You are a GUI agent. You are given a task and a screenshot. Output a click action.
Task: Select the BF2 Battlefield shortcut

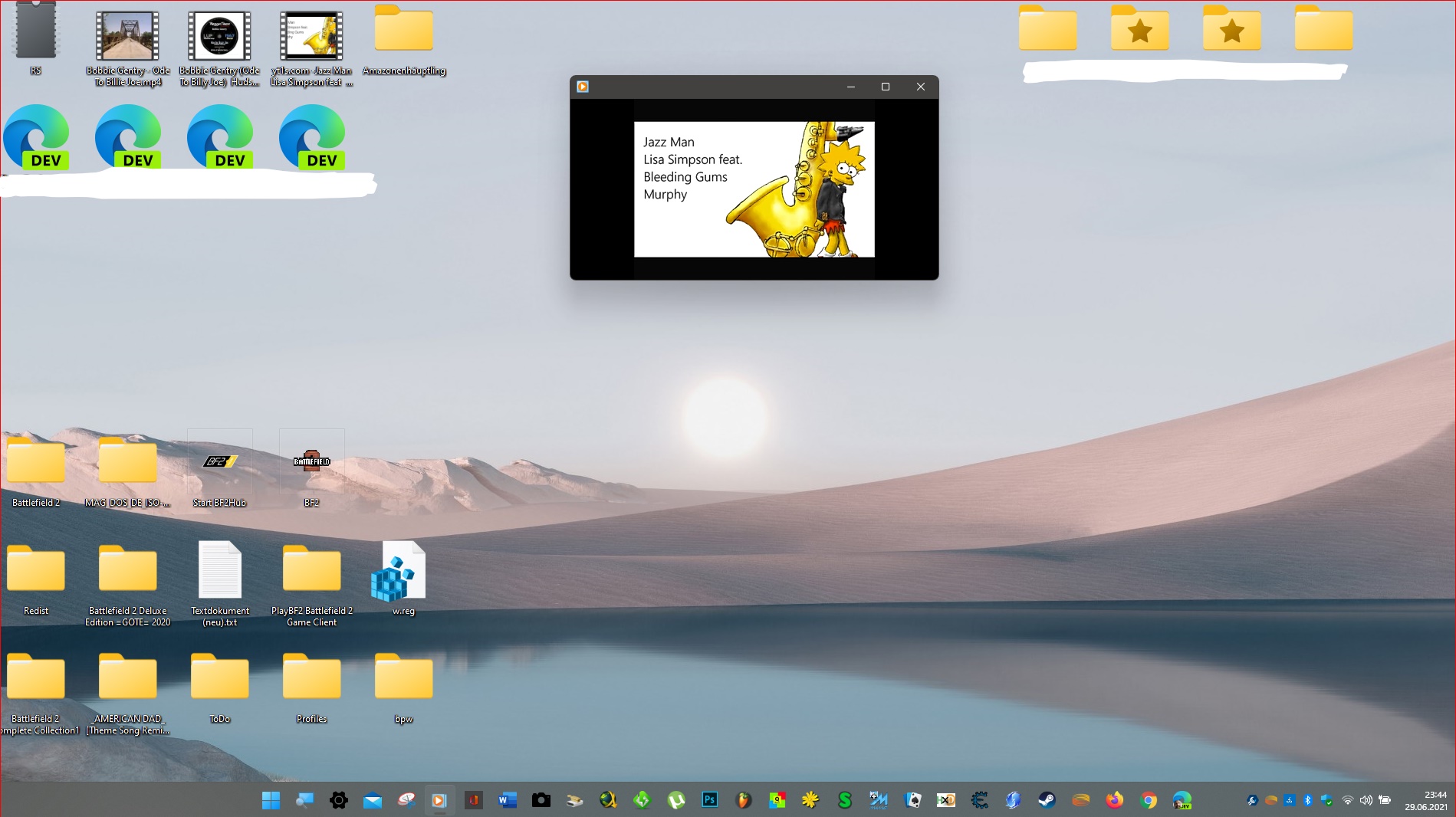(312, 469)
